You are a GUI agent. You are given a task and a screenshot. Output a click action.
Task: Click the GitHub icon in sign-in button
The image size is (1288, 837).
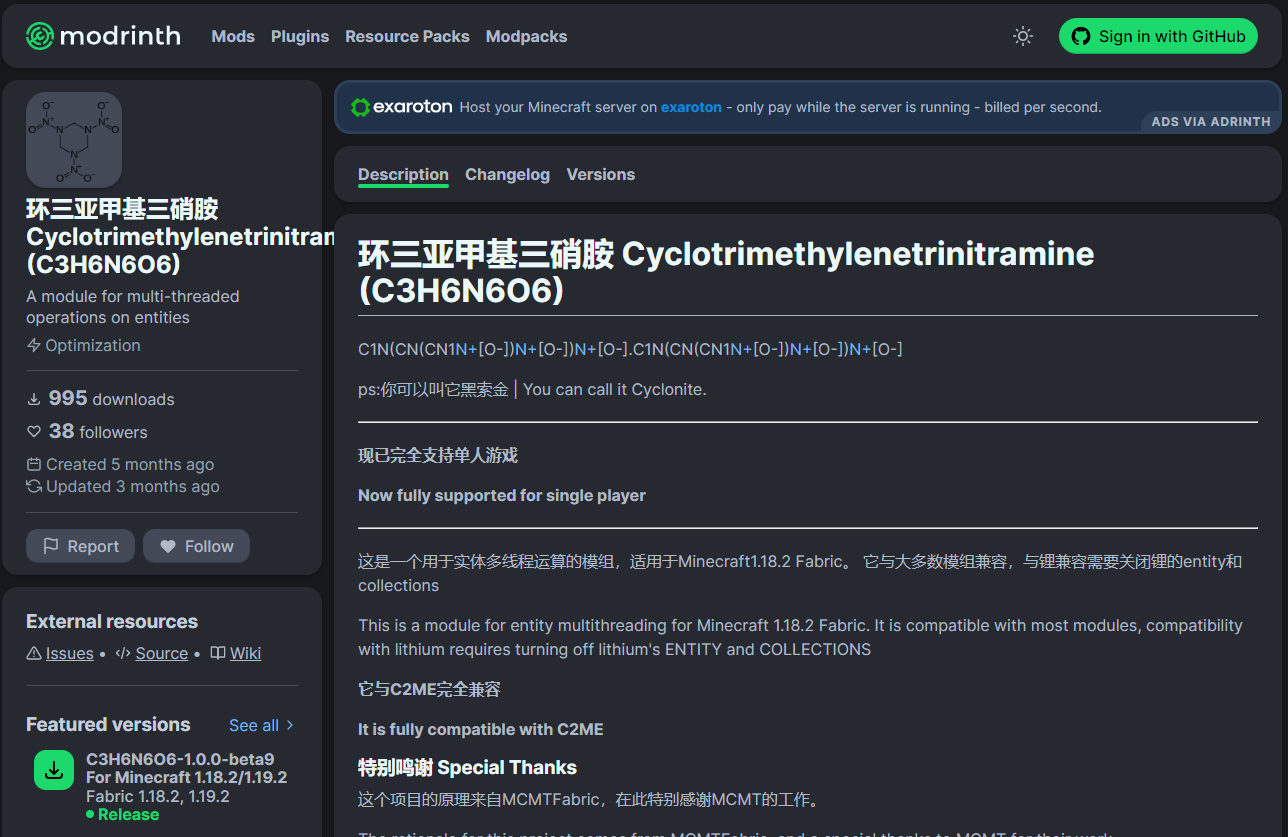coord(1081,36)
